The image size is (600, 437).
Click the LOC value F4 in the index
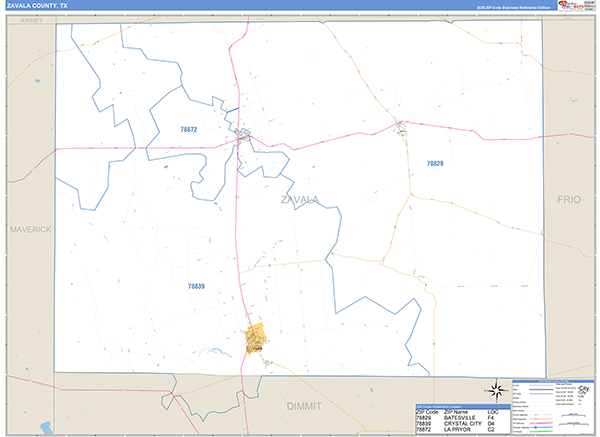(x=491, y=418)
